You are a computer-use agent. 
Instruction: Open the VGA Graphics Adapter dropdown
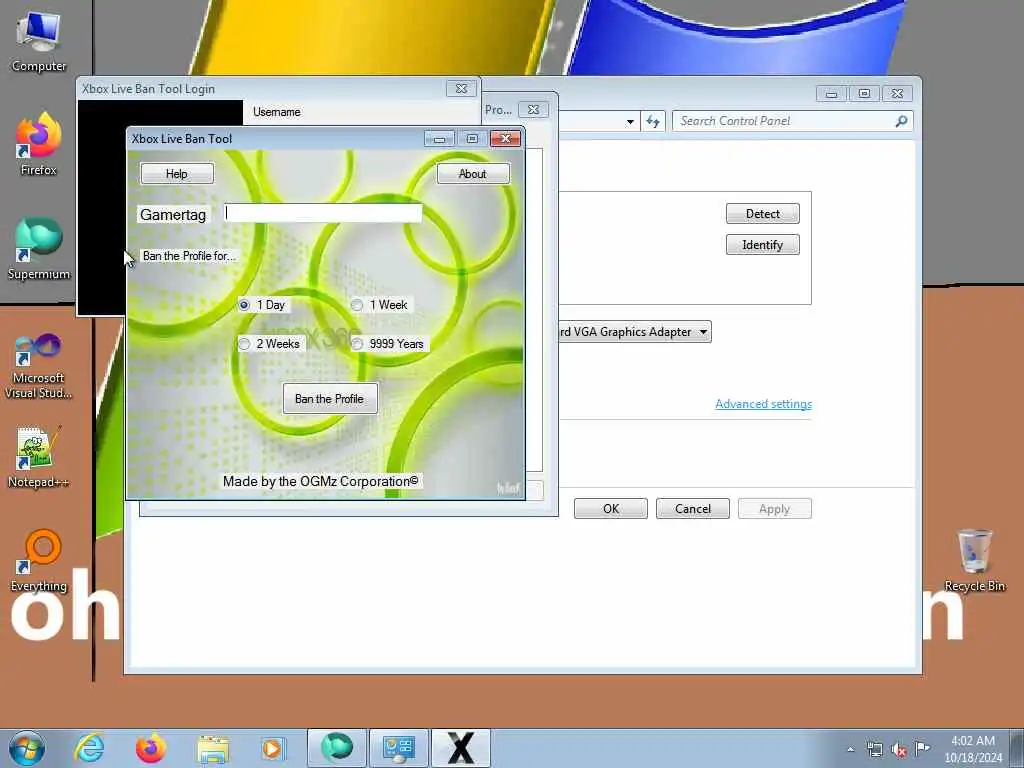[x=635, y=332]
